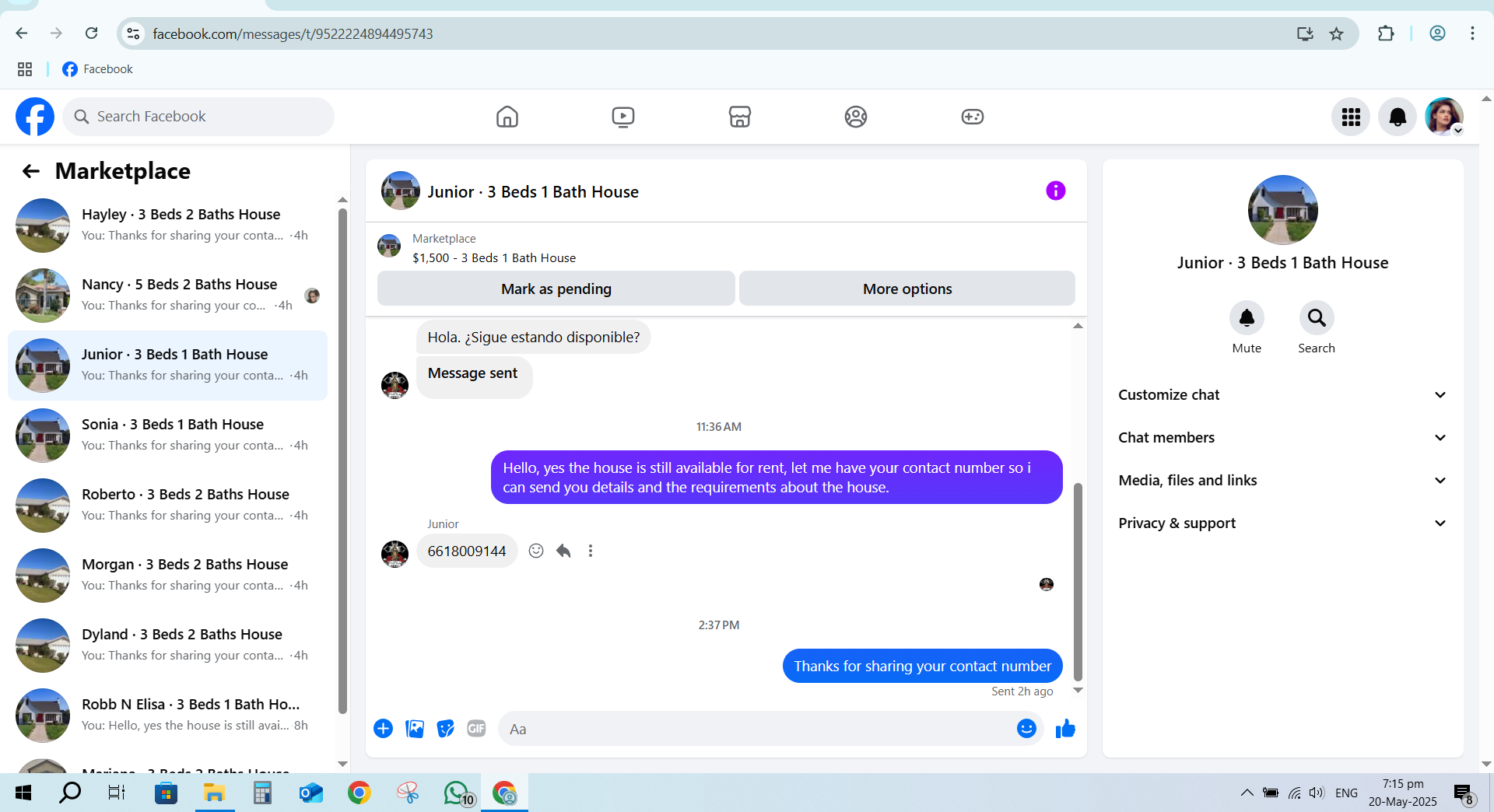
Task: Click More options button
Action: coord(907,289)
